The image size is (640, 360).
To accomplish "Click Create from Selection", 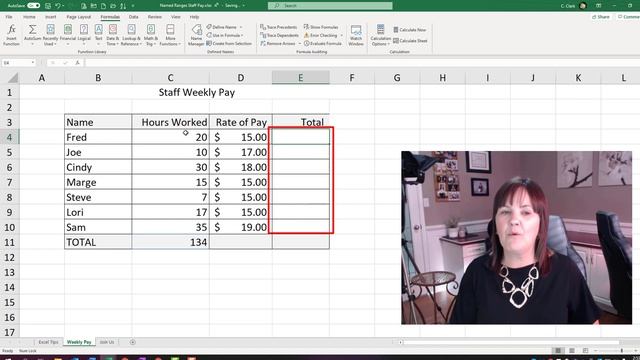I will point(229,43).
